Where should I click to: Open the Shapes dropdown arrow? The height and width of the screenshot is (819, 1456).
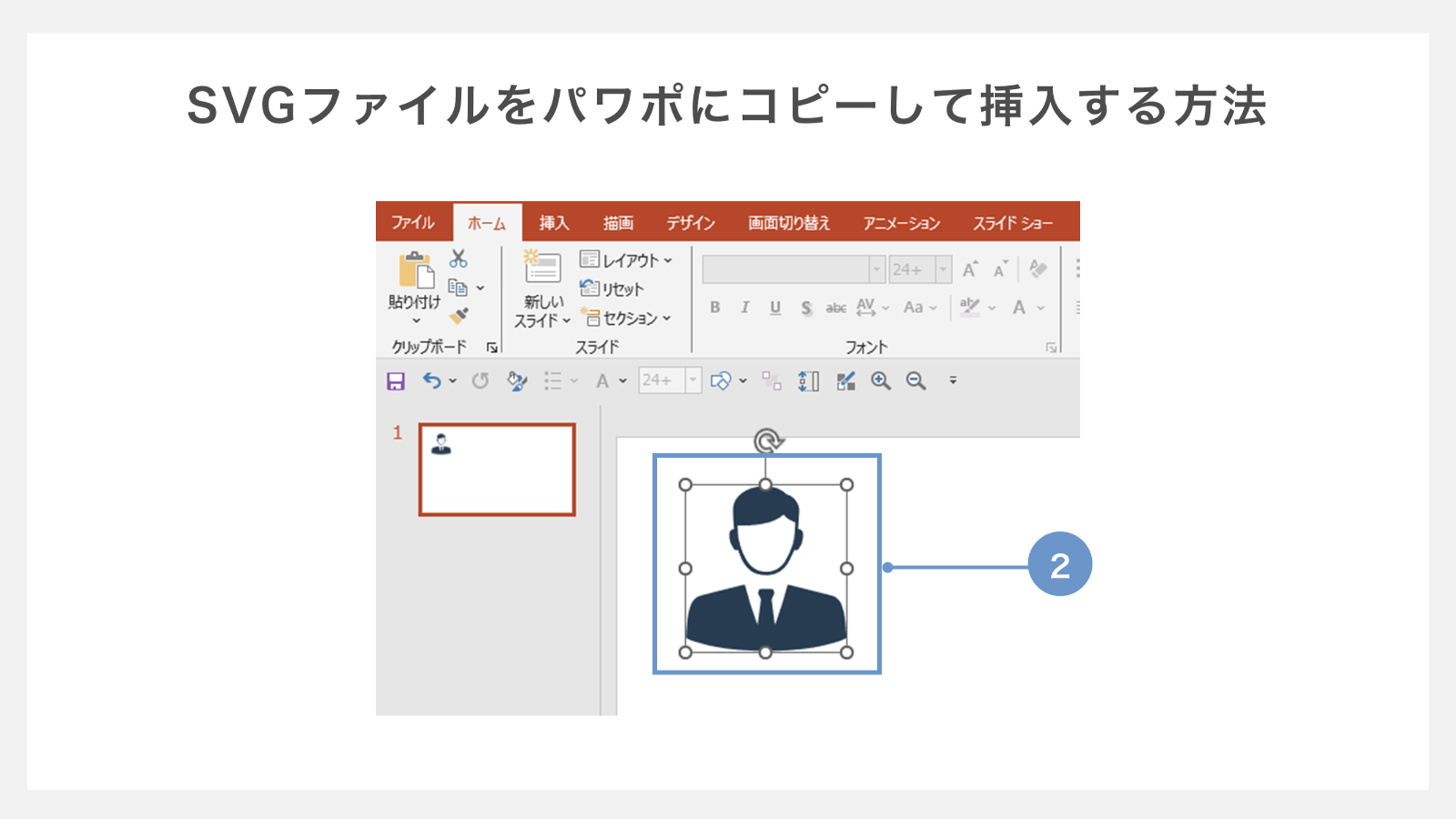tap(743, 381)
